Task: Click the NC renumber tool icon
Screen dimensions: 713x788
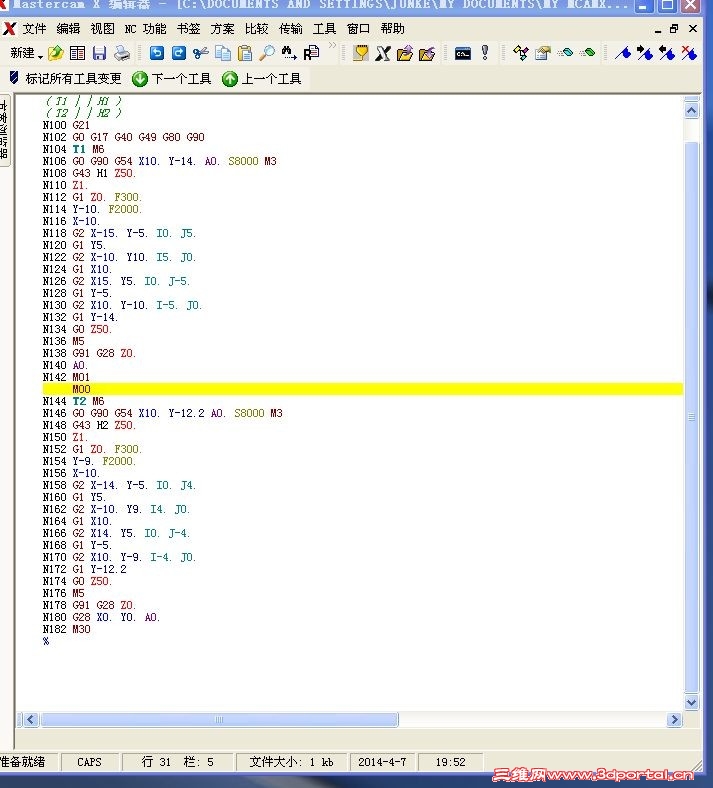Action: (521, 53)
